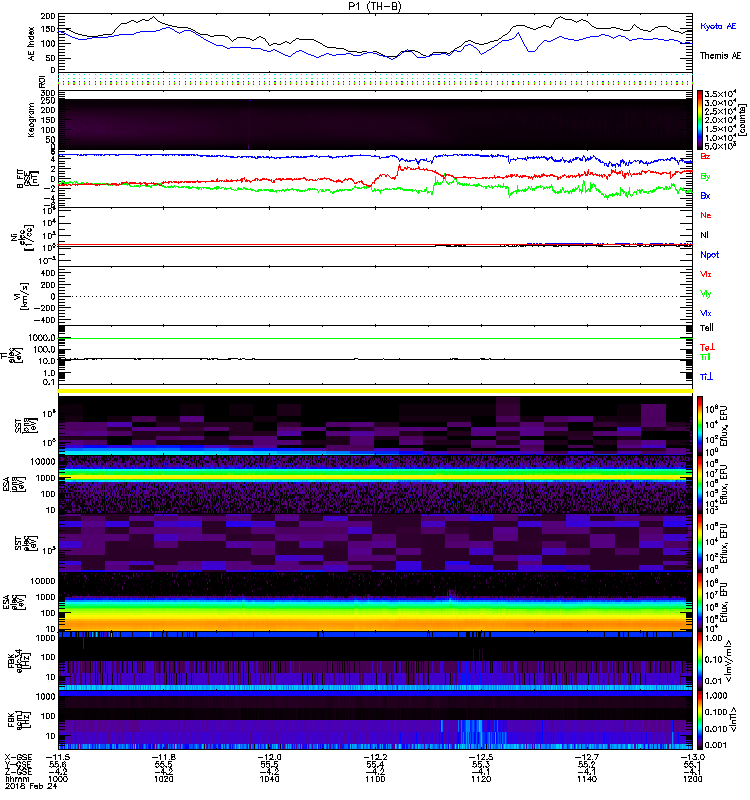This screenshot has width=750, height=800.
Task: Click the green "Ti∥" temperature legend label
Action: [705, 357]
